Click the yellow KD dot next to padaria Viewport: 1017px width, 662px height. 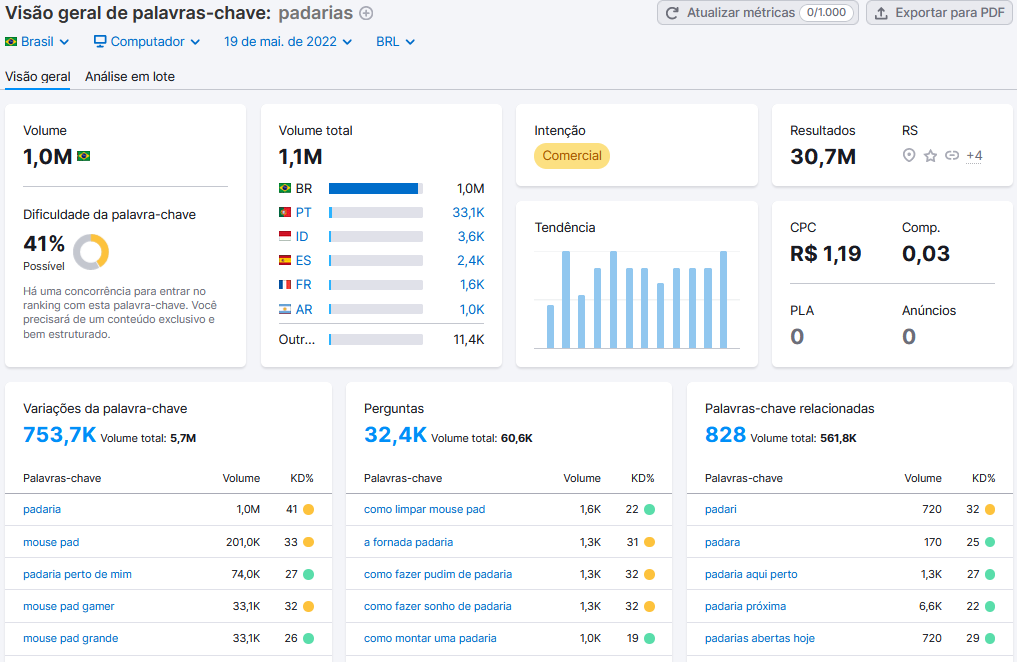pos(311,509)
